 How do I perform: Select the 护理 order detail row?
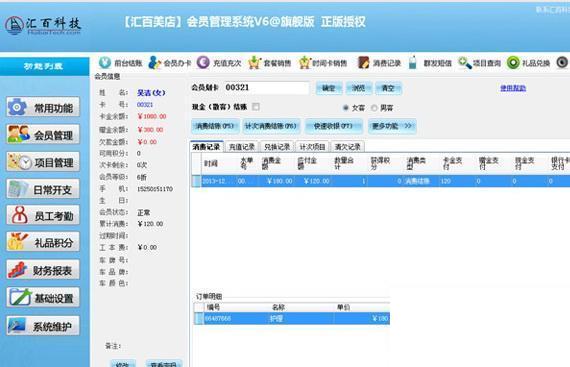coord(292,318)
